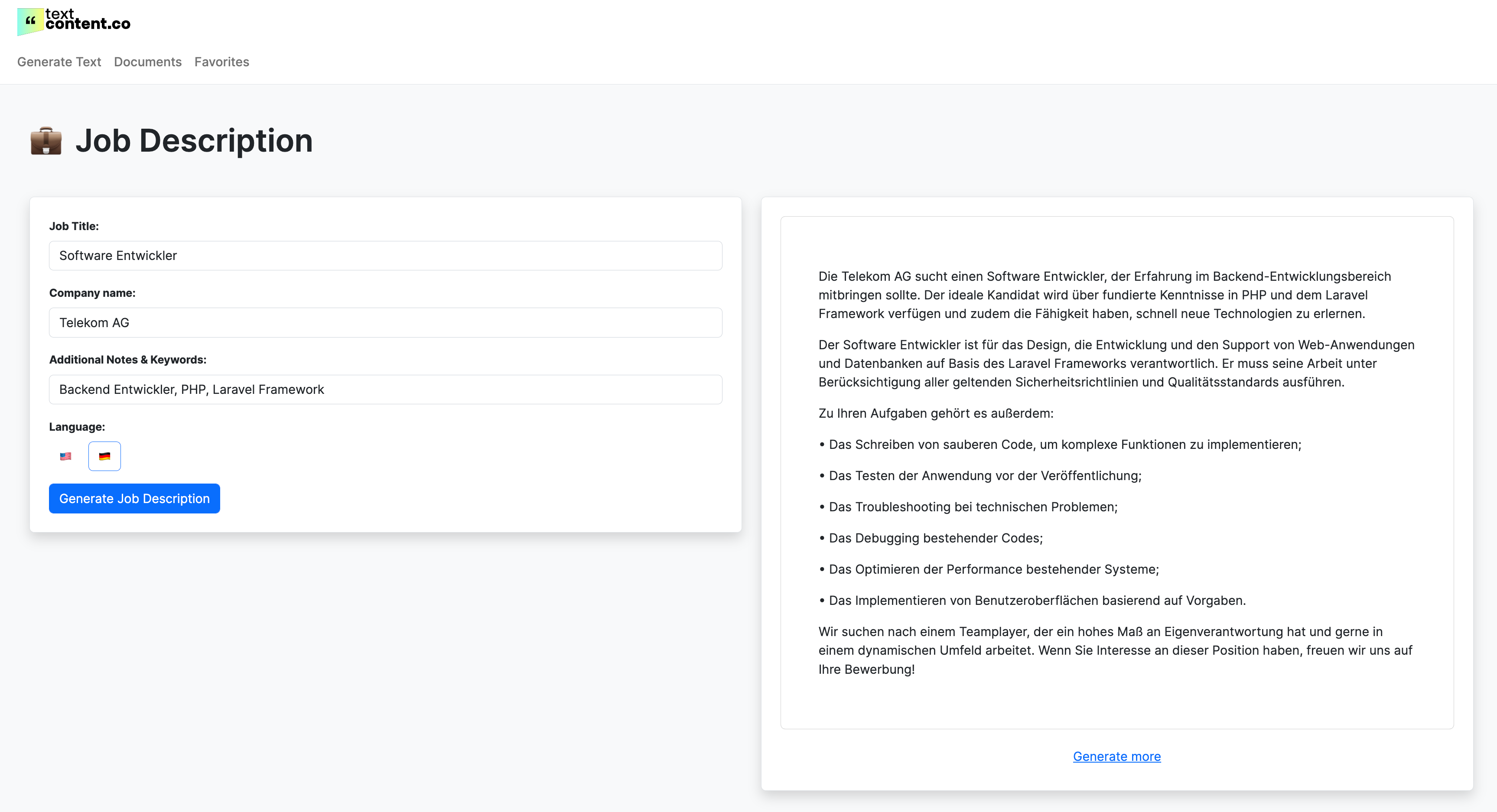Click the briefcase icon beside Job Description
This screenshot has height=812, width=1497.
[x=46, y=141]
